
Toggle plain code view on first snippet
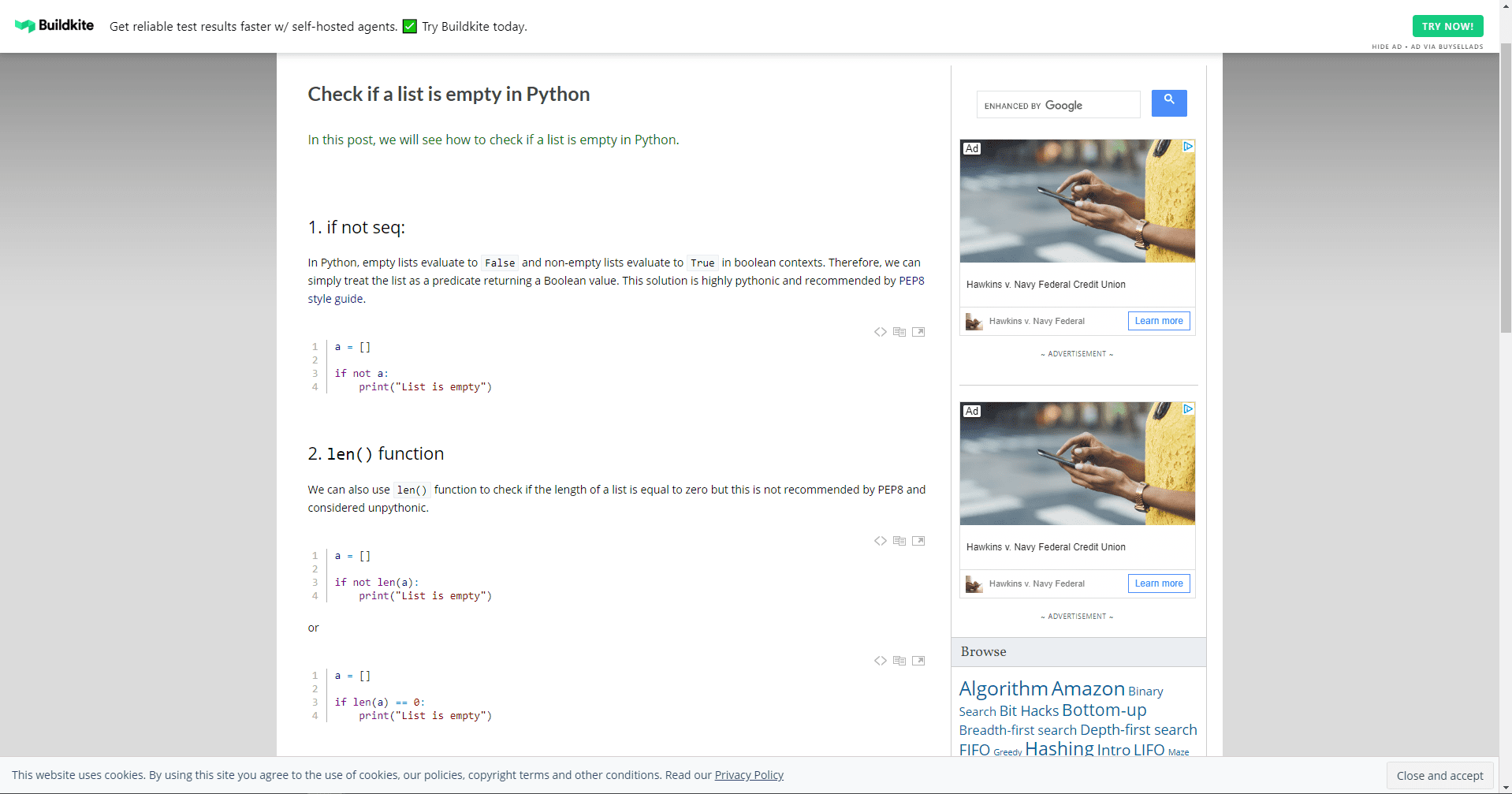(x=880, y=332)
